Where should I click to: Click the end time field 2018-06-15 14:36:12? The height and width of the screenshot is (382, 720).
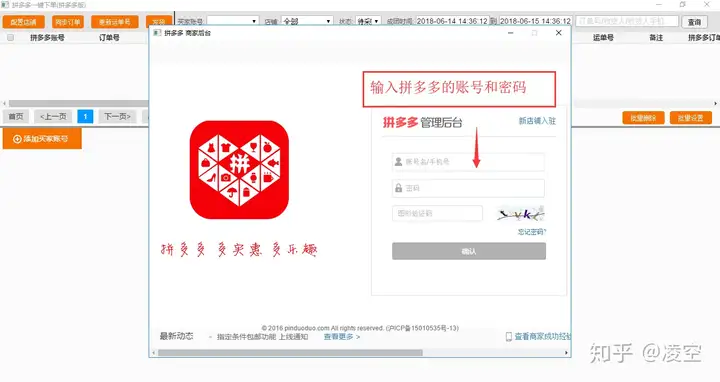click(535, 21)
